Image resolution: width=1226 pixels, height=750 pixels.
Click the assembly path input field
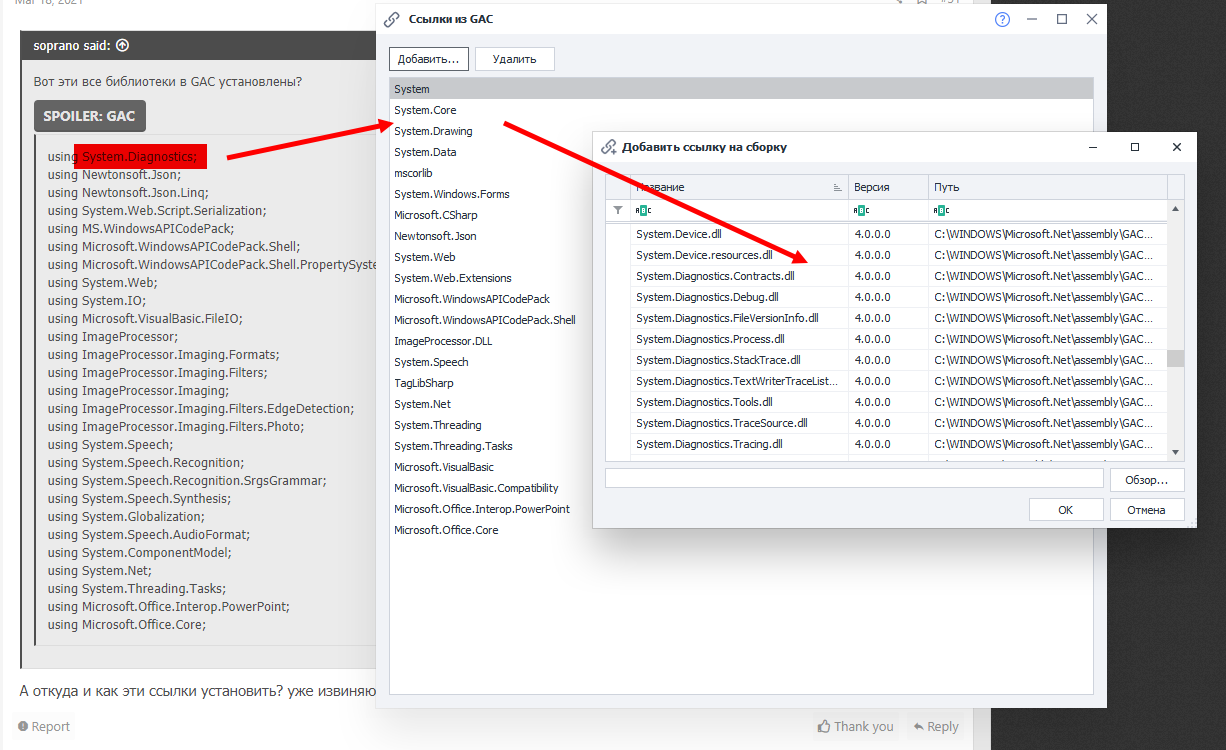click(854, 479)
